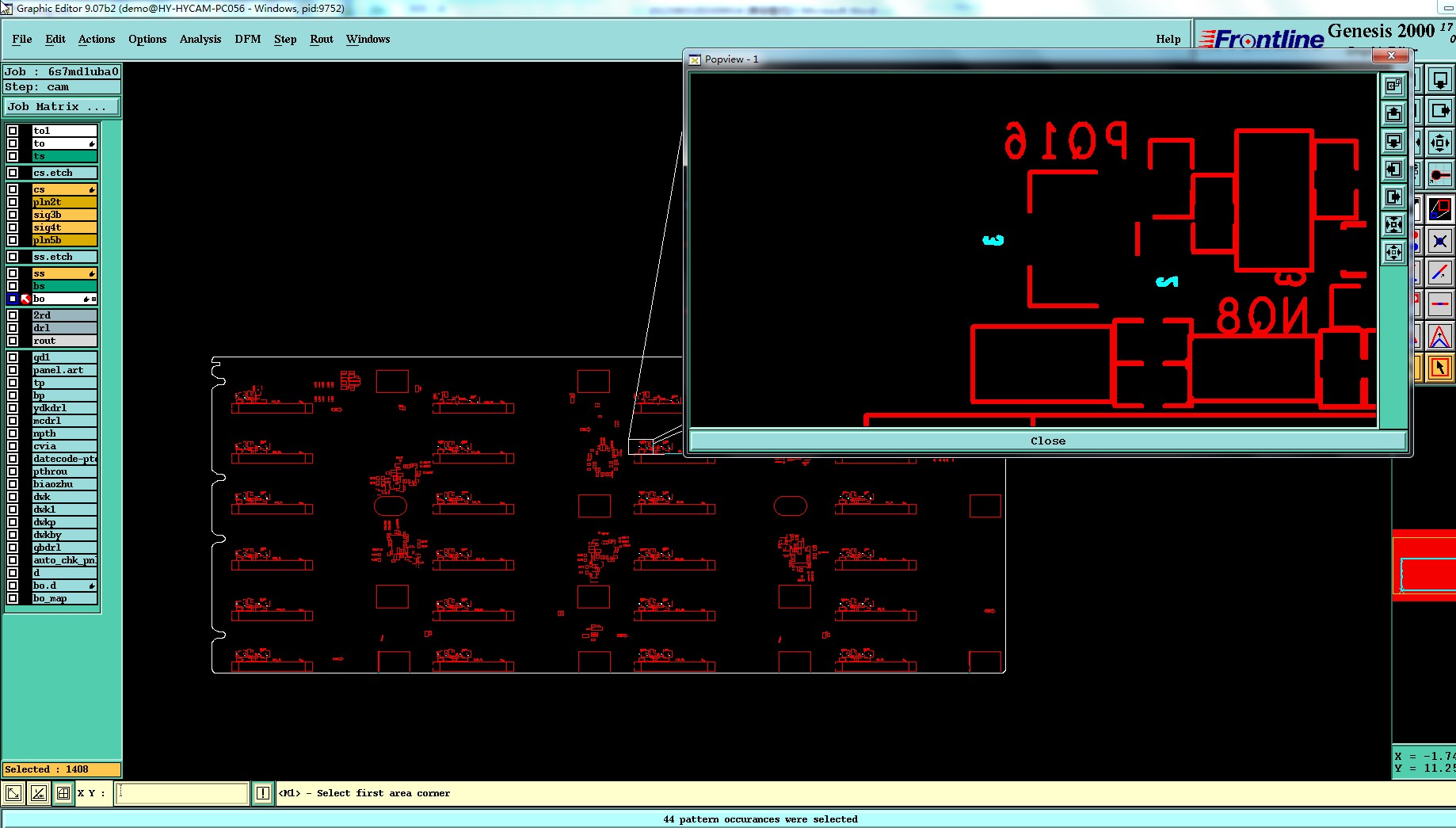Click the main toolbar pan-right icon

1440,111
